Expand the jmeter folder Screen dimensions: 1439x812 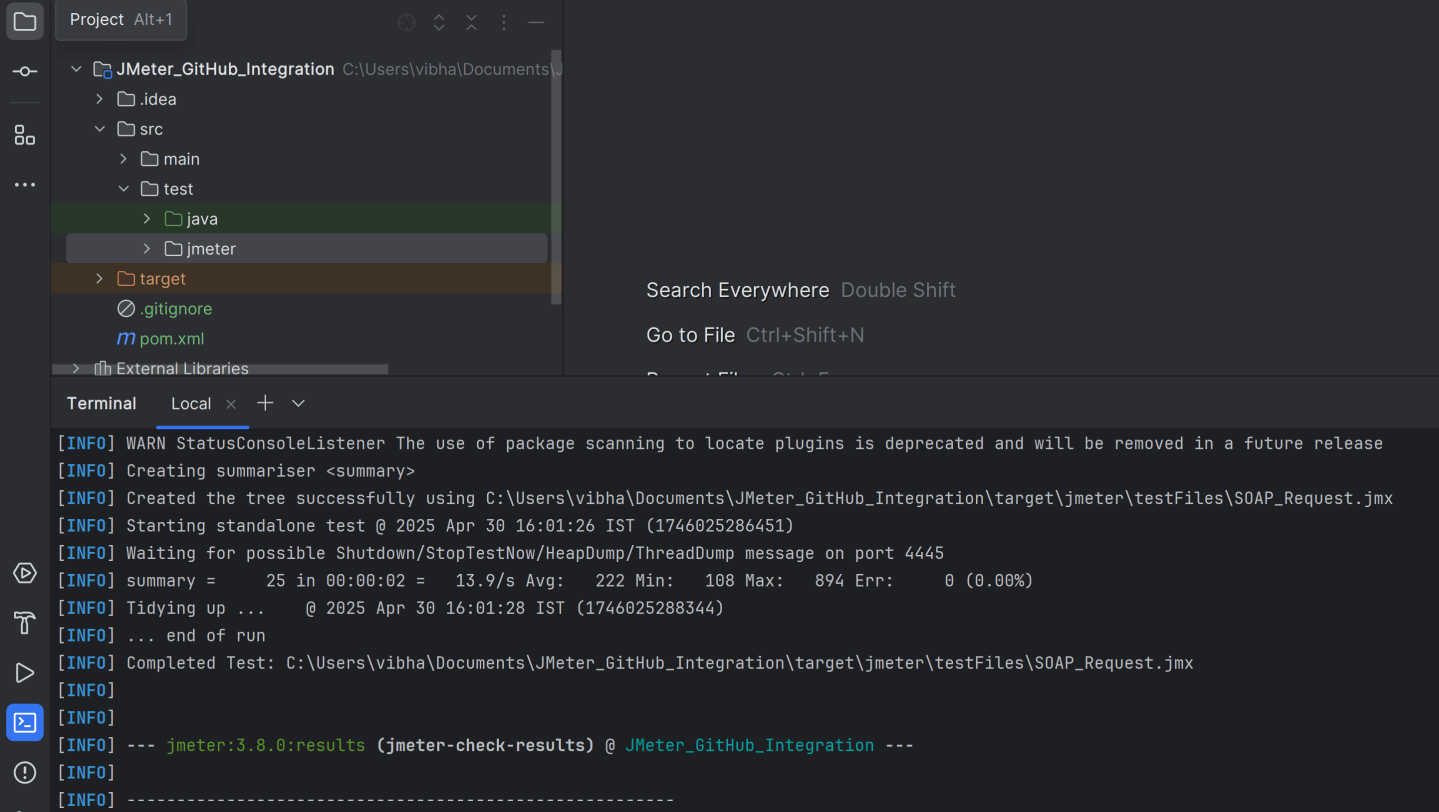tap(147, 249)
